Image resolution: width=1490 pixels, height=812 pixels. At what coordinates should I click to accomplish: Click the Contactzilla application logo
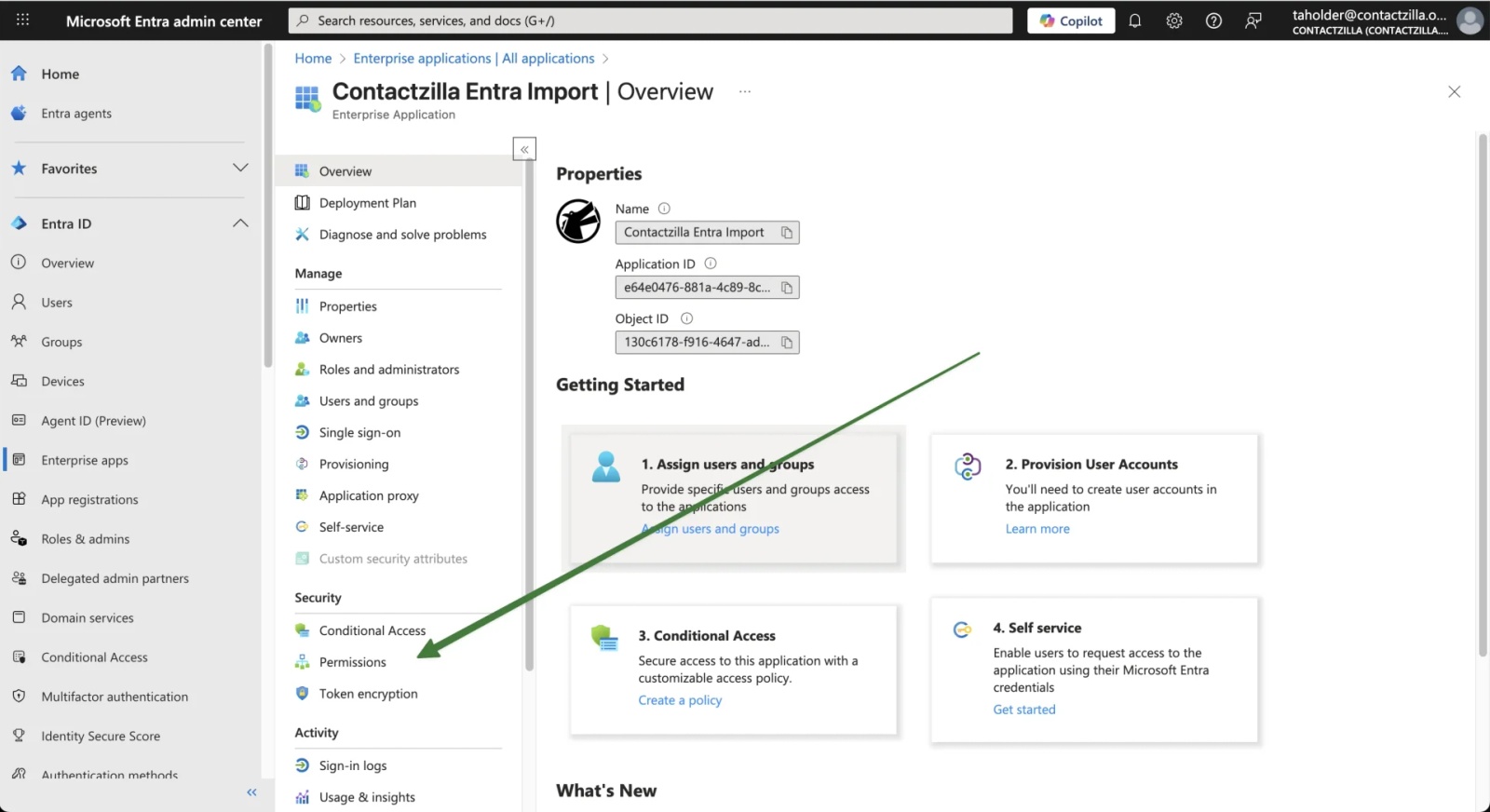coord(578,222)
